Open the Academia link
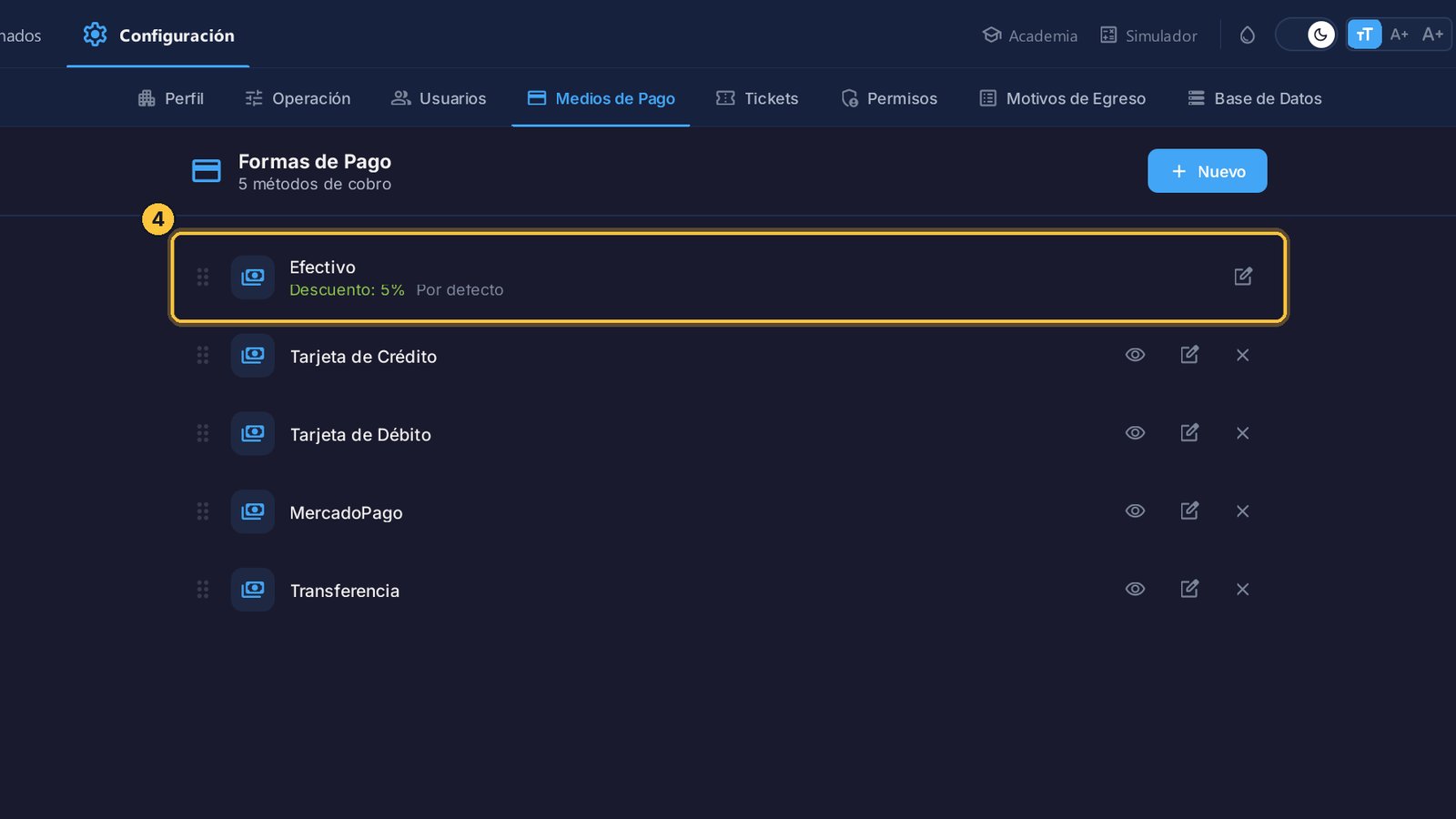1456x819 pixels. pos(1030,35)
